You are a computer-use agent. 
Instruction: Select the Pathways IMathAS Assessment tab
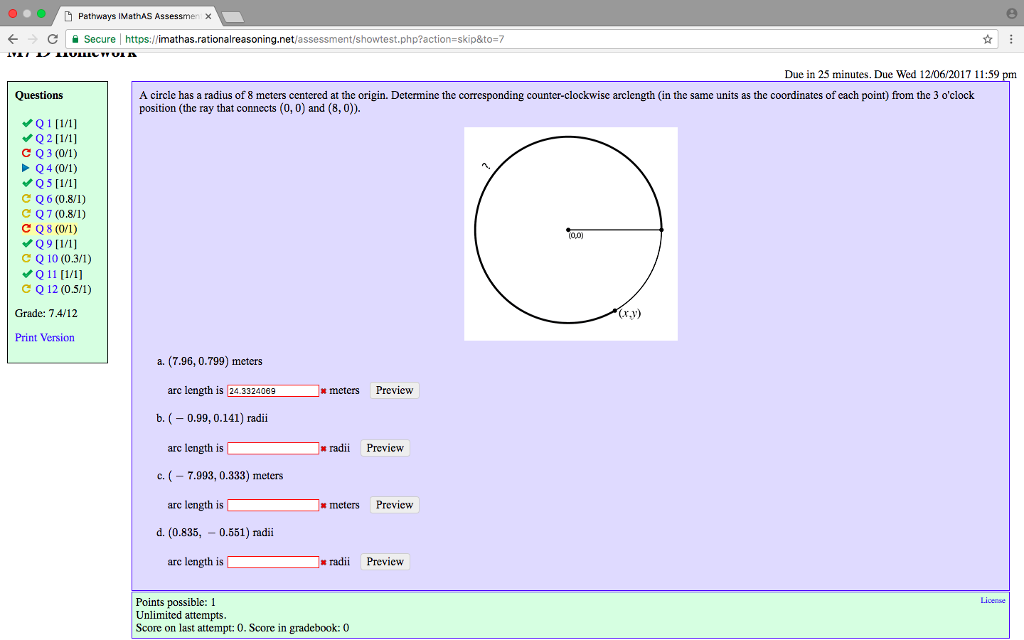click(x=135, y=17)
